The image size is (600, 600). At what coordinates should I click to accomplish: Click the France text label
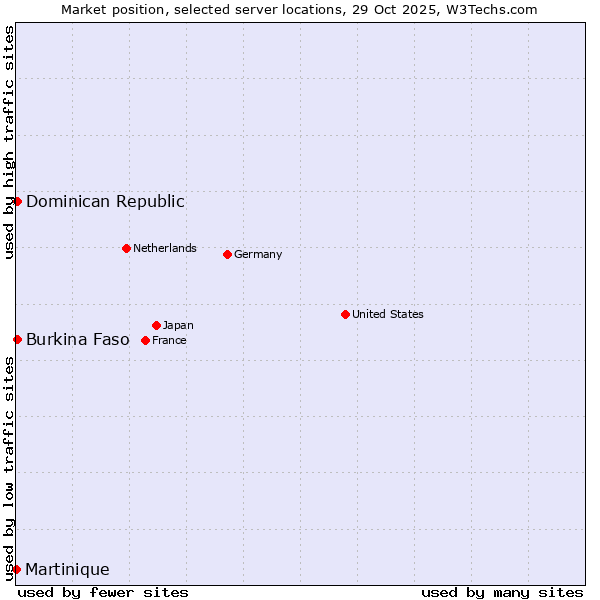click(169, 340)
